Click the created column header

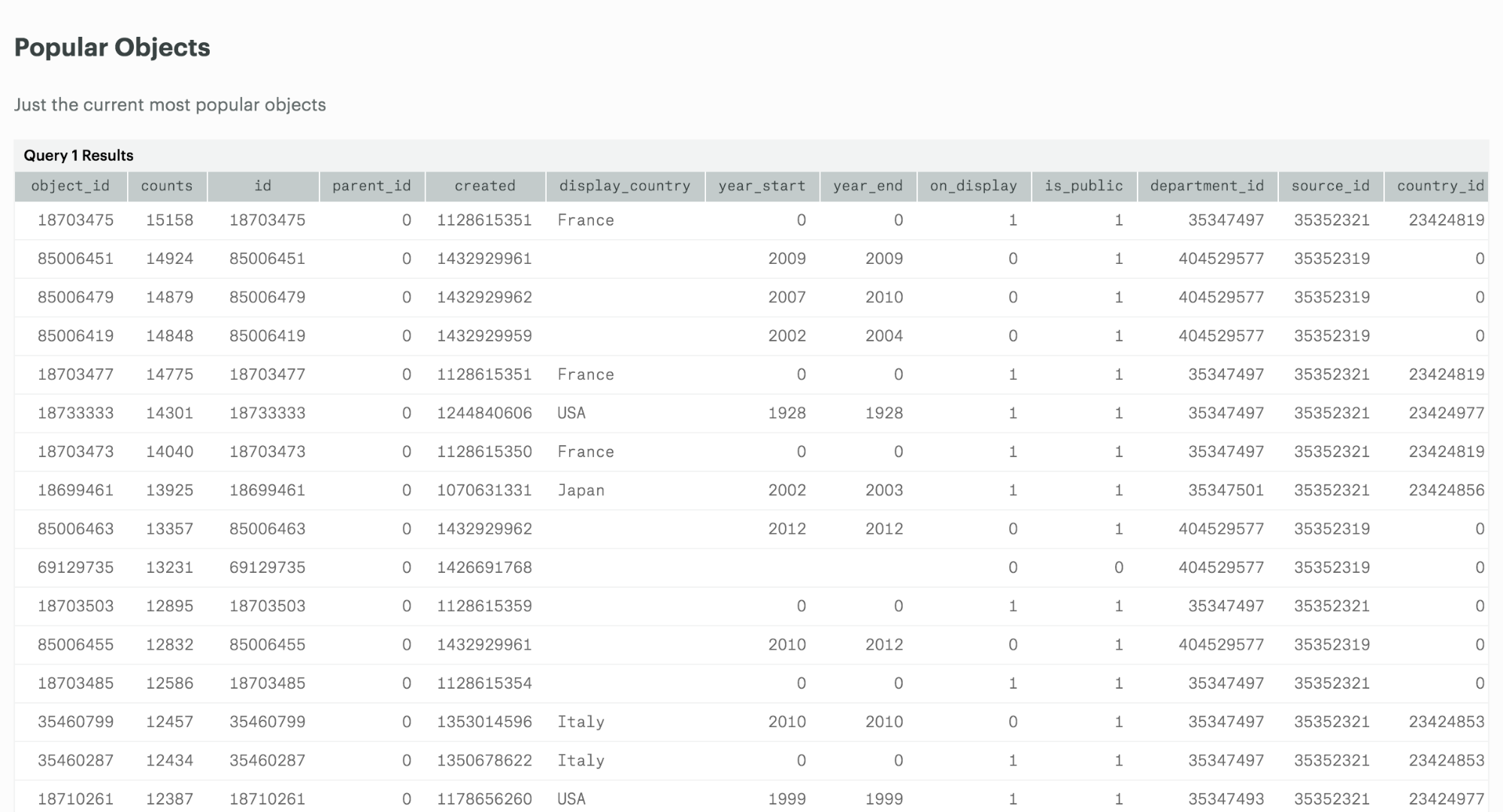point(485,186)
